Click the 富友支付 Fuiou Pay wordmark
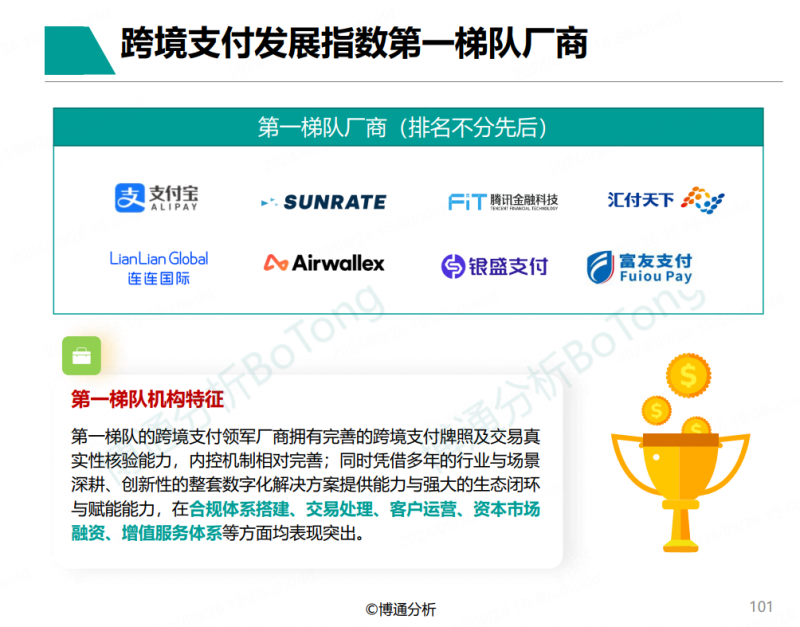 coord(656,268)
